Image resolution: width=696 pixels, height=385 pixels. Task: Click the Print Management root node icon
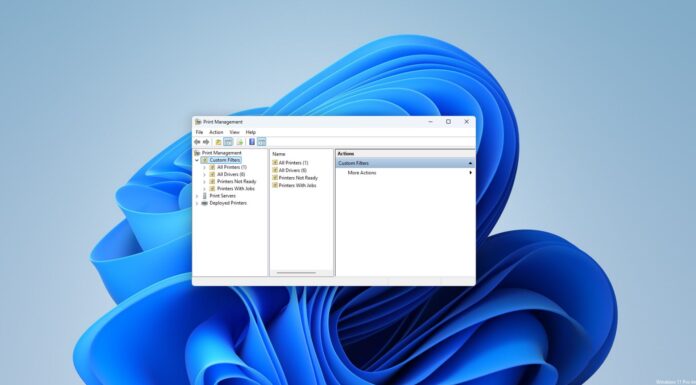(x=198, y=153)
